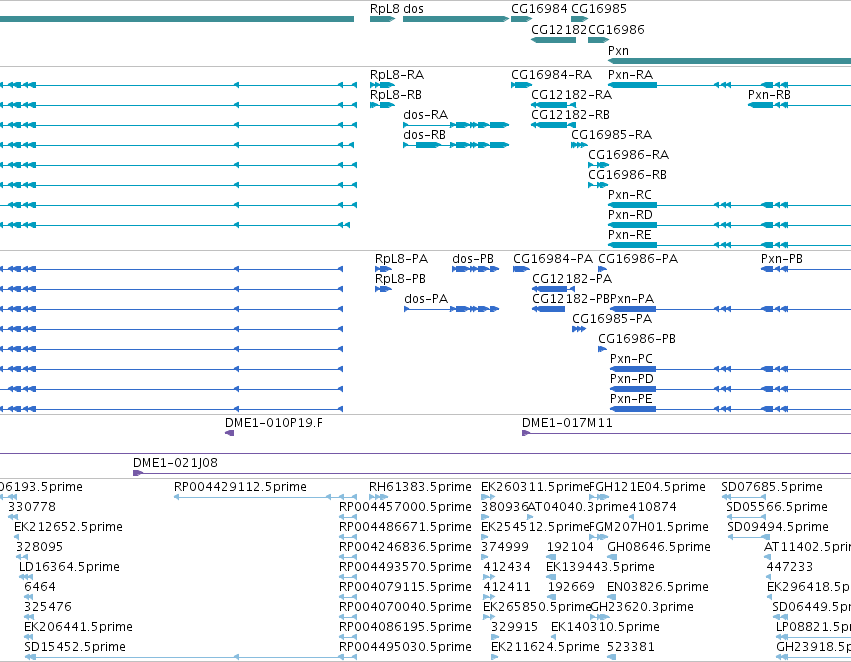Click the Pxn-PD protein label
The image size is (851, 662).
tap(632, 380)
